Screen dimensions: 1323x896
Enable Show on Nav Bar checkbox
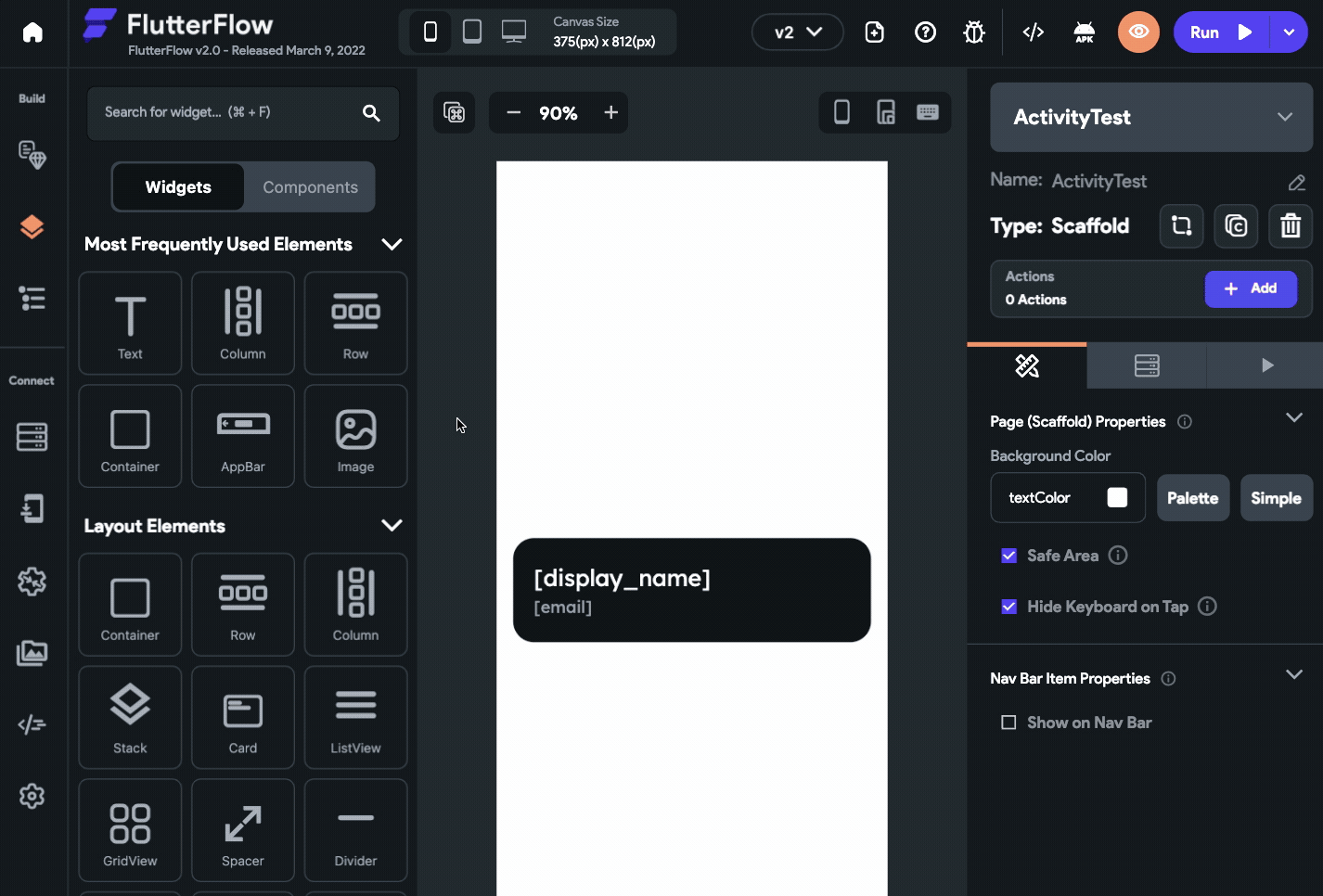point(1008,723)
